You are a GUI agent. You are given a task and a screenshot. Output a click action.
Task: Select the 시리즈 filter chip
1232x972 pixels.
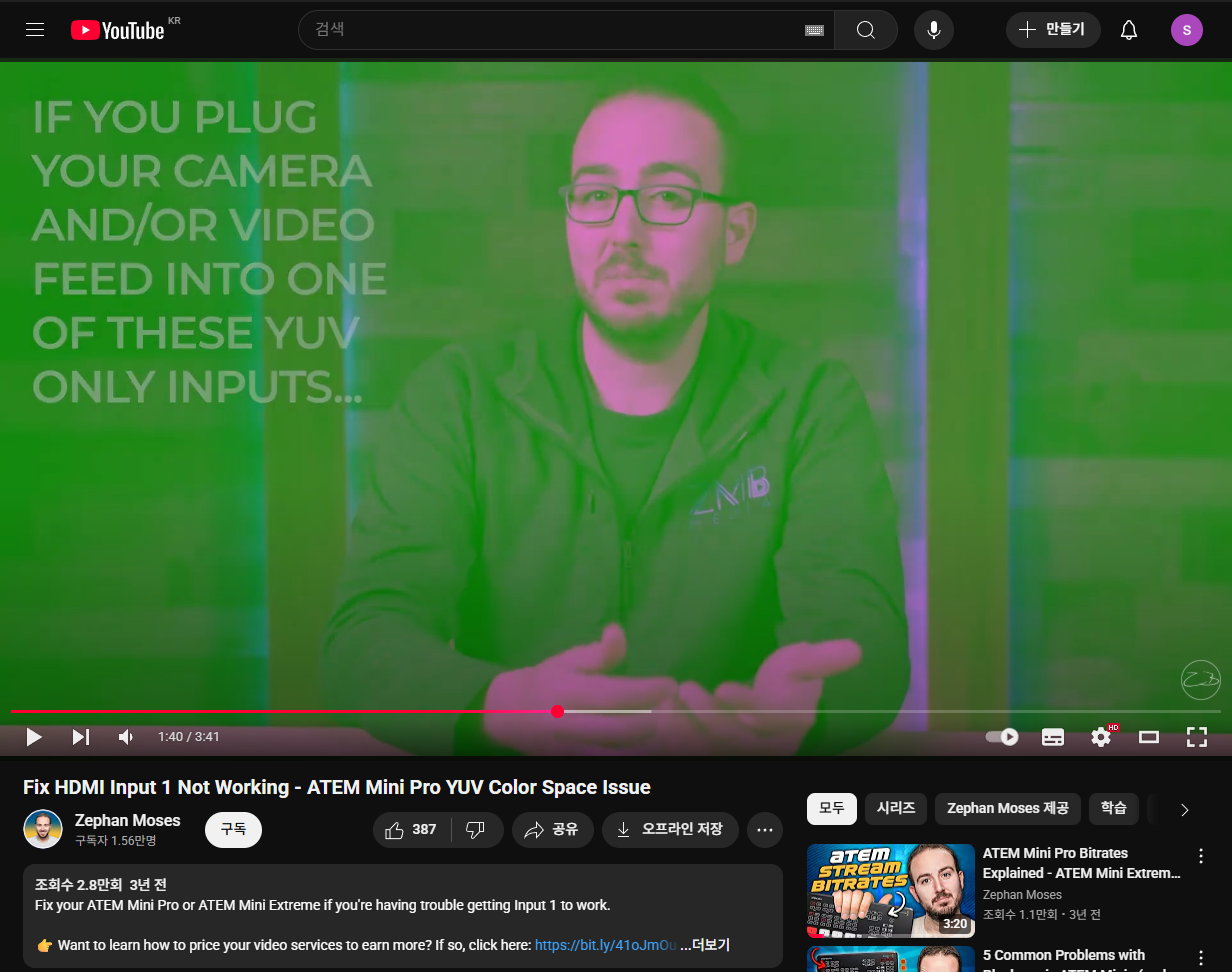(x=896, y=808)
